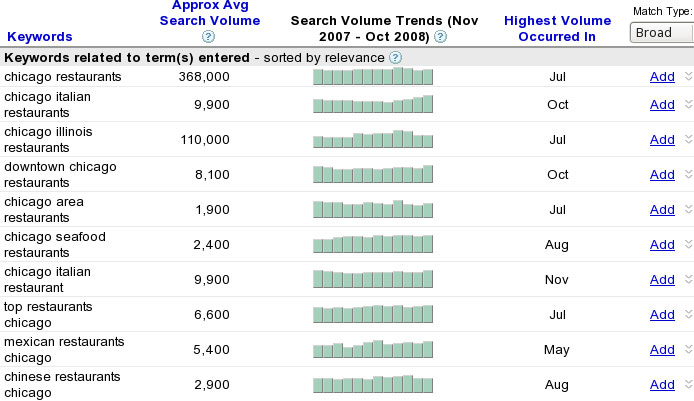Viewport: 694px width, 401px height.
Task: Add 'chicago seafood restaurants' keyword
Action: (662, 244)
